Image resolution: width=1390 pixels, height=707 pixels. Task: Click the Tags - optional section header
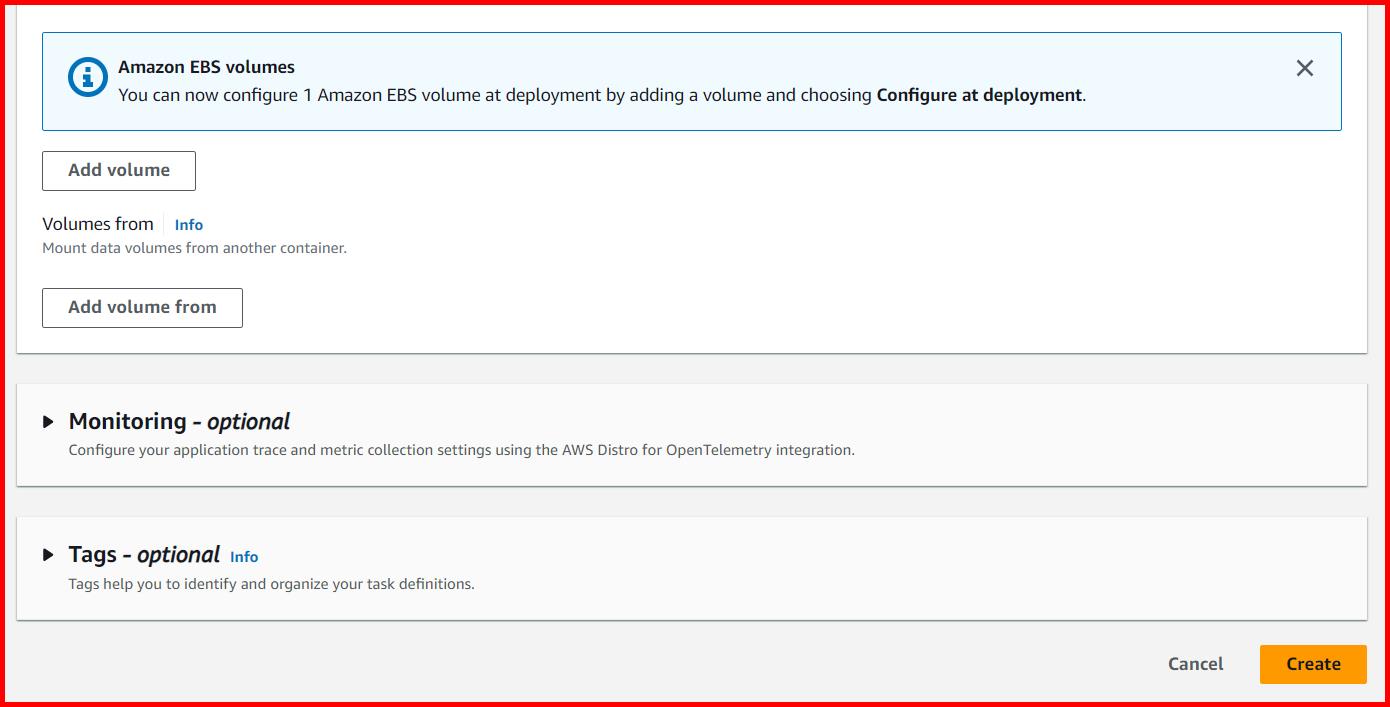click(144, 554)
